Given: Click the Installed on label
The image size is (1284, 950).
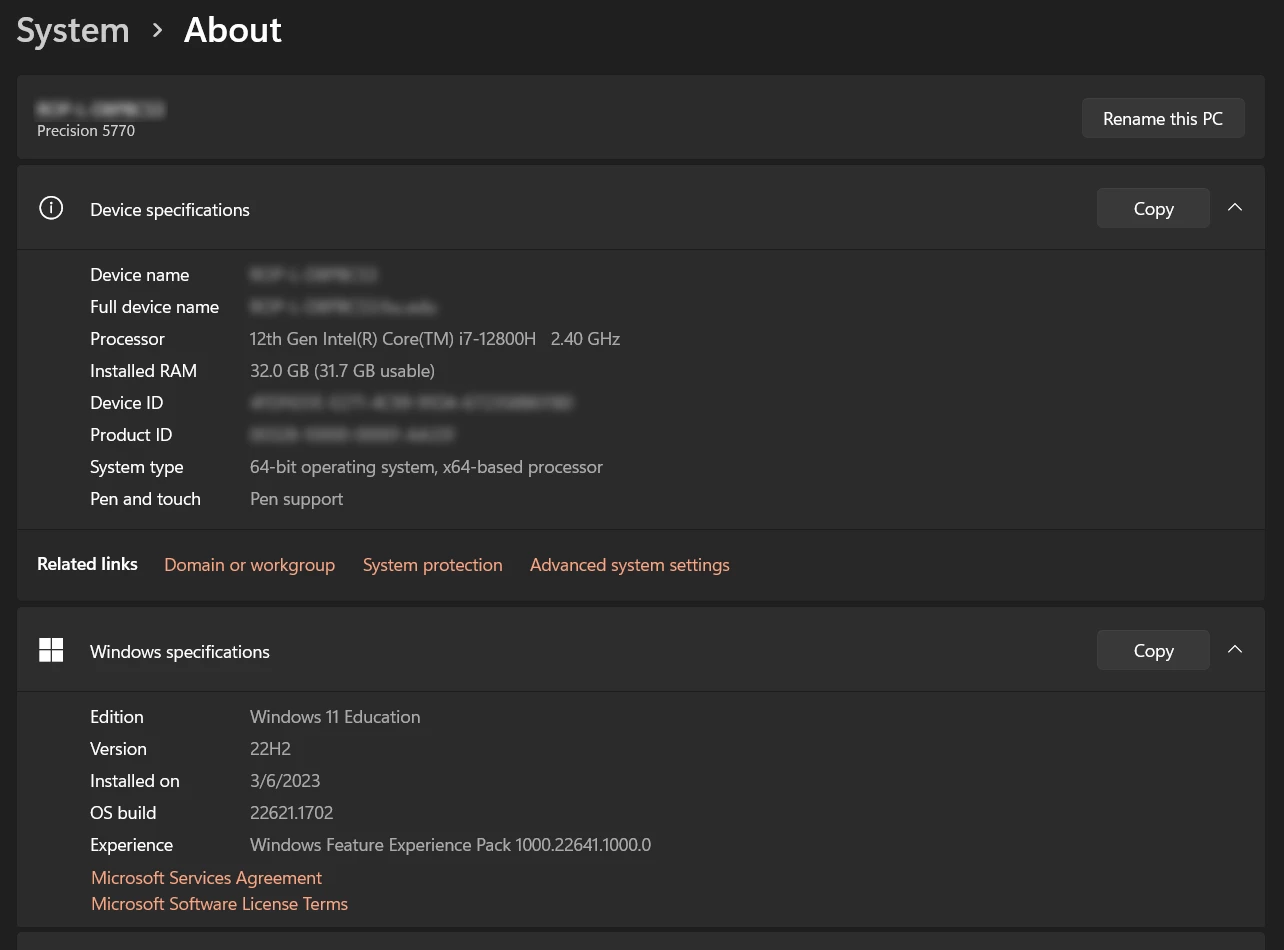Looking at the screenshot, I should tap(135, 781).
